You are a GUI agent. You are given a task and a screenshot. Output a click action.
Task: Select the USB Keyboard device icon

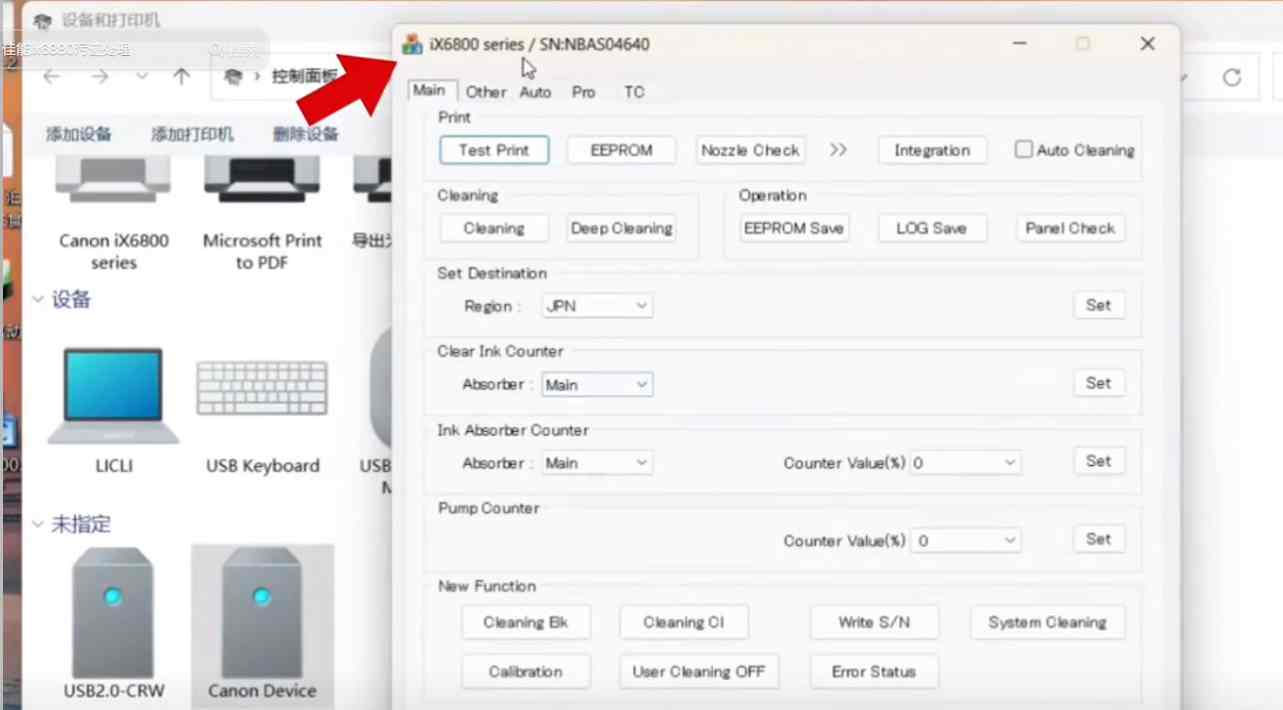click(x=262, y=389)
